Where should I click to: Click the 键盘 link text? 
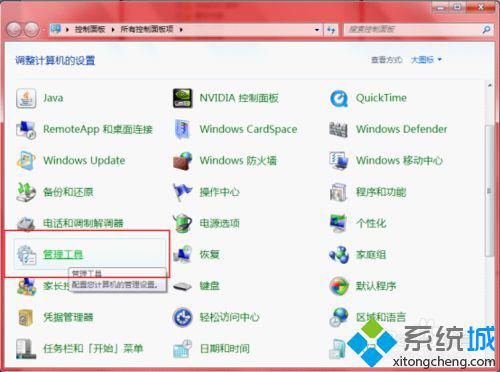pos(210,286)
